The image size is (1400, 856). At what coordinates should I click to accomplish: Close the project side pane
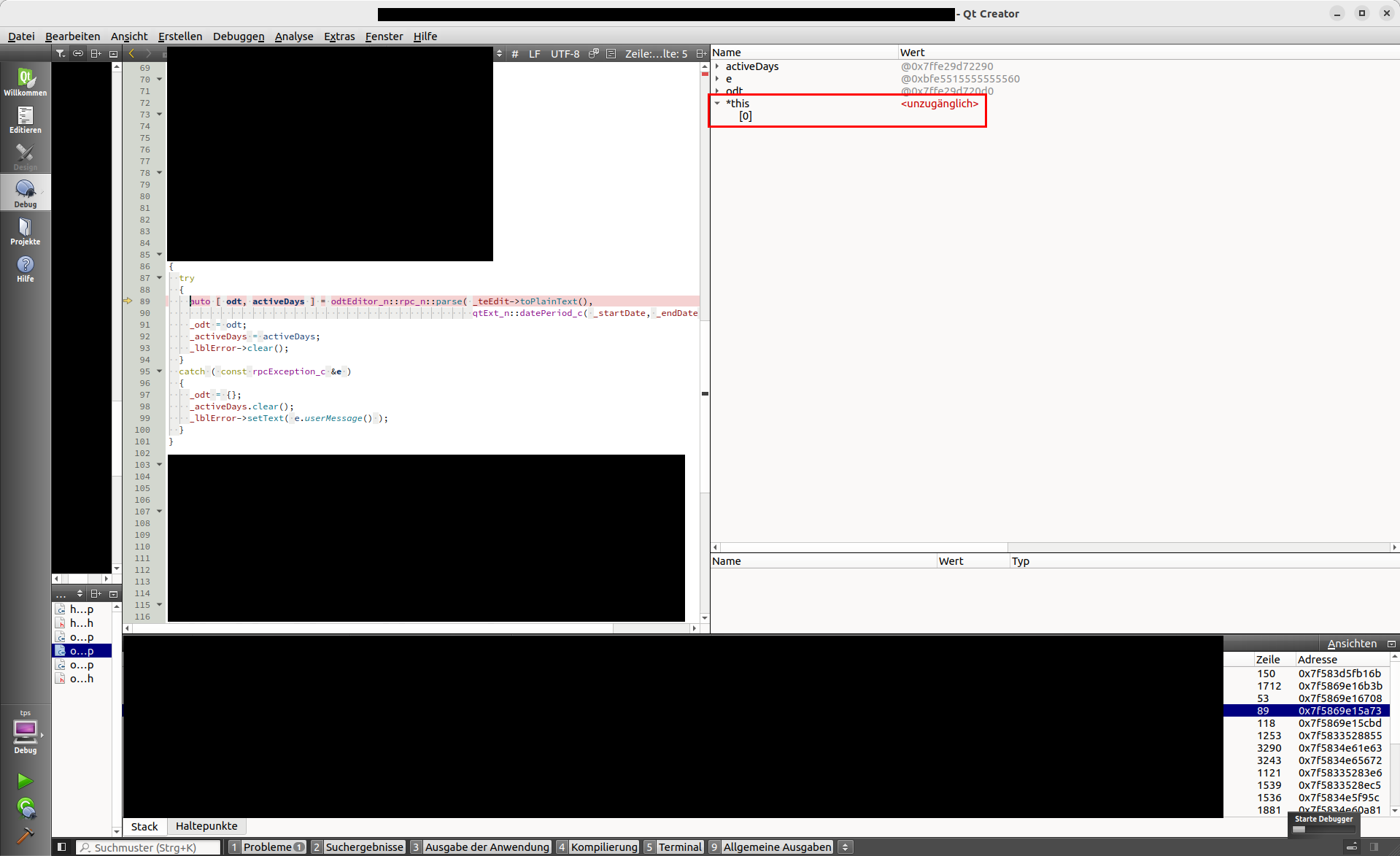113,53
